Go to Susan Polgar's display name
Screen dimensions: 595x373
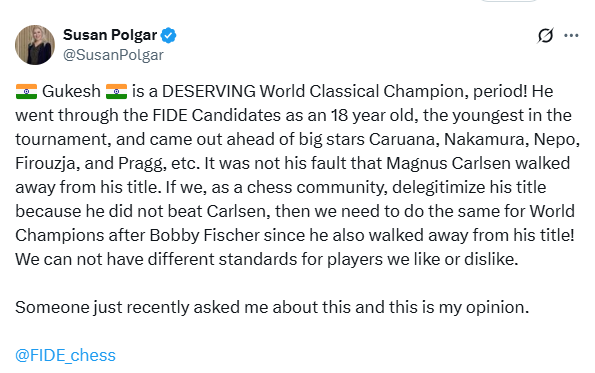point(110,35)
